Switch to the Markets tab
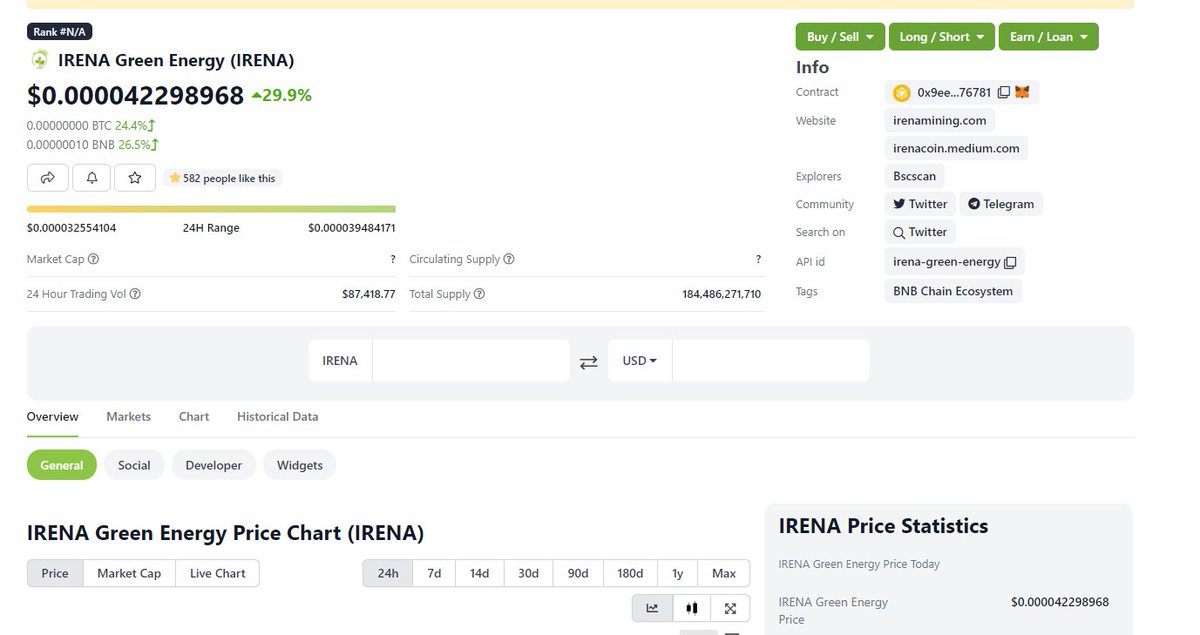Viewport: 1200px width, 635px height. point(128,417)
